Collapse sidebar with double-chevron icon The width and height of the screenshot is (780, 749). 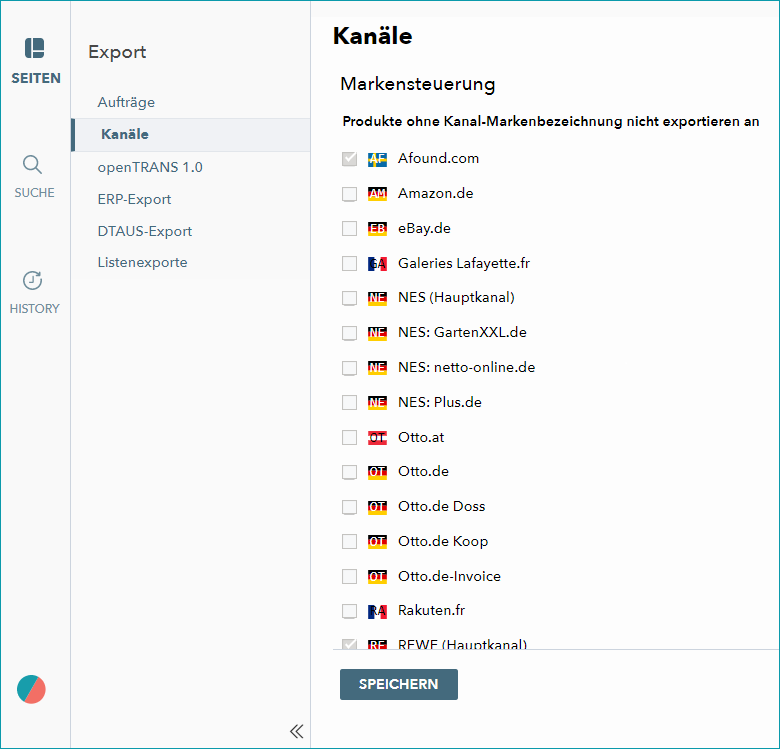[296, 731]
